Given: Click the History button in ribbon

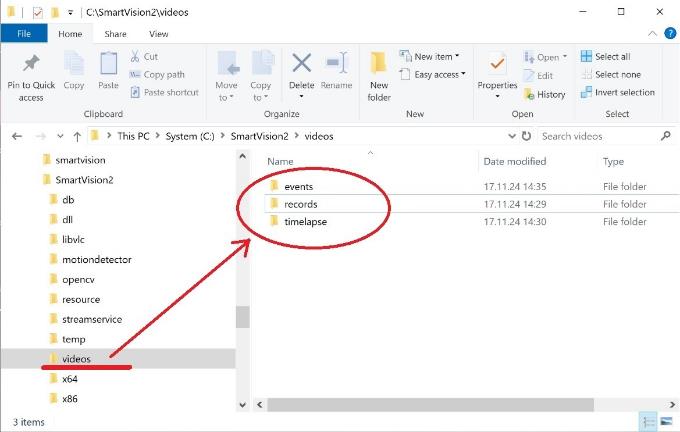Looking at the screenshot, I should pos(543,94).
